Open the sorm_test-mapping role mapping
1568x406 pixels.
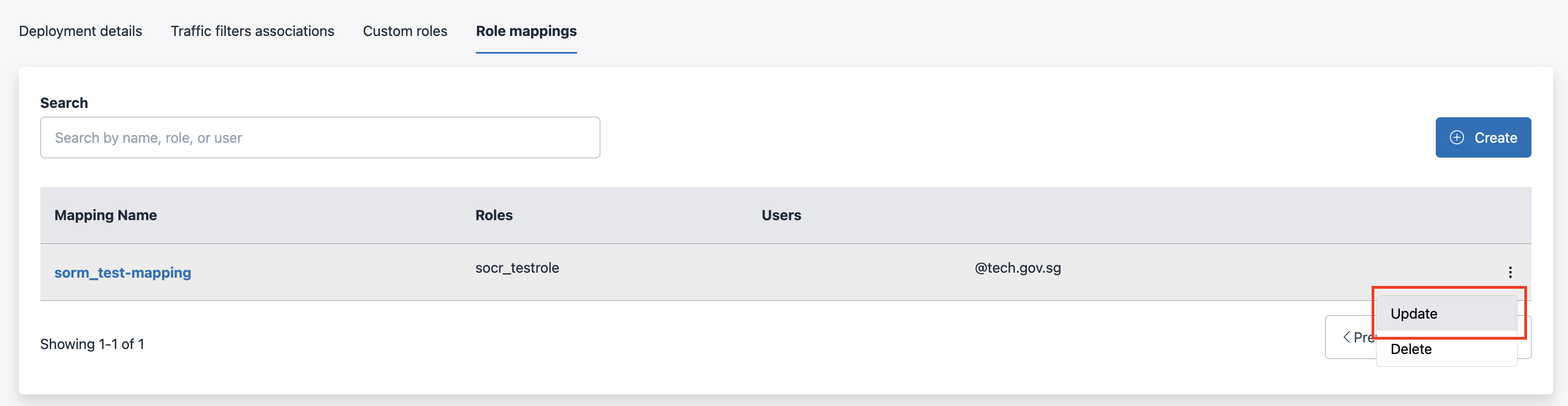122,273
